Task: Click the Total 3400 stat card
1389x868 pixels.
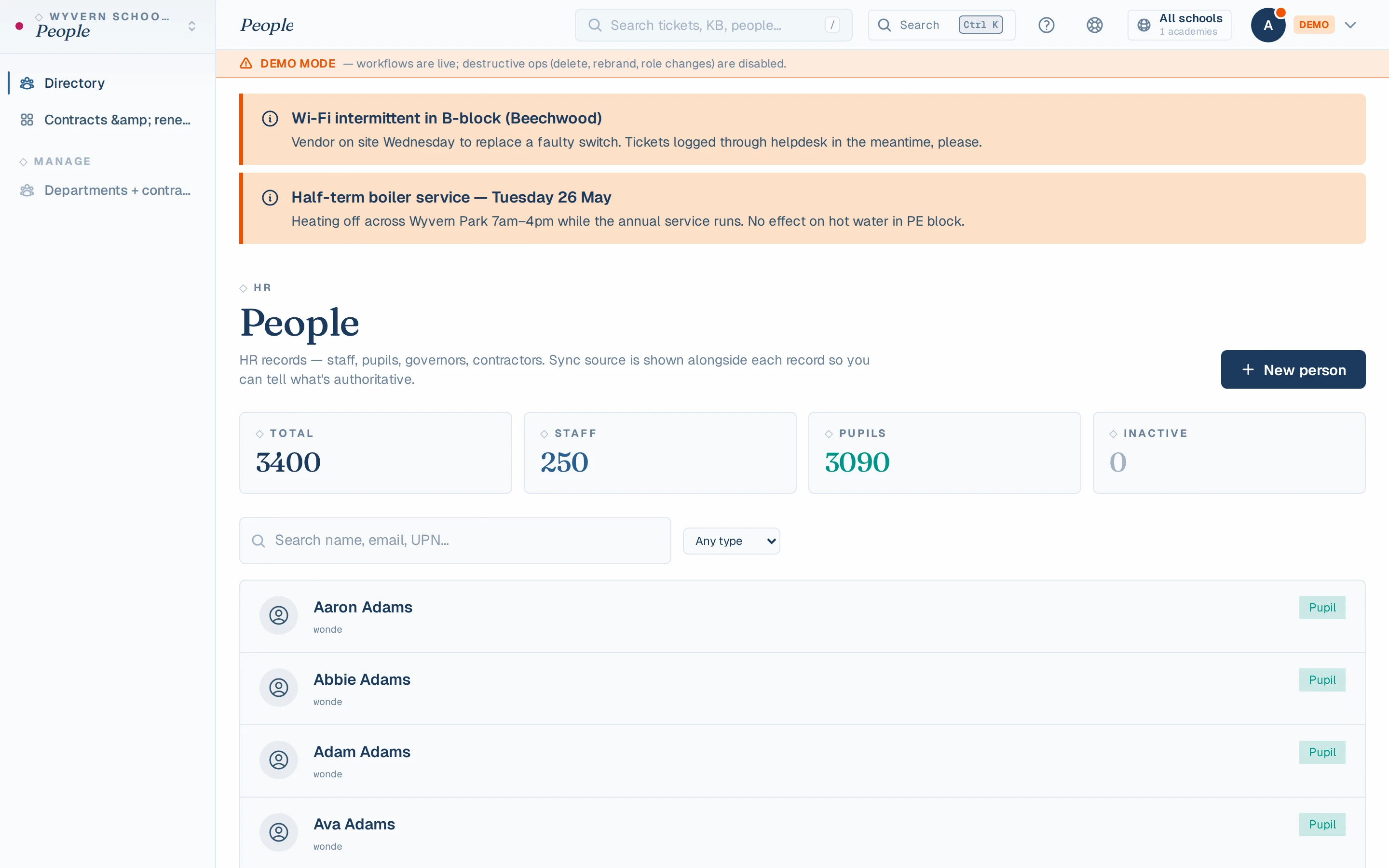Action: click(x=375, y=453)
